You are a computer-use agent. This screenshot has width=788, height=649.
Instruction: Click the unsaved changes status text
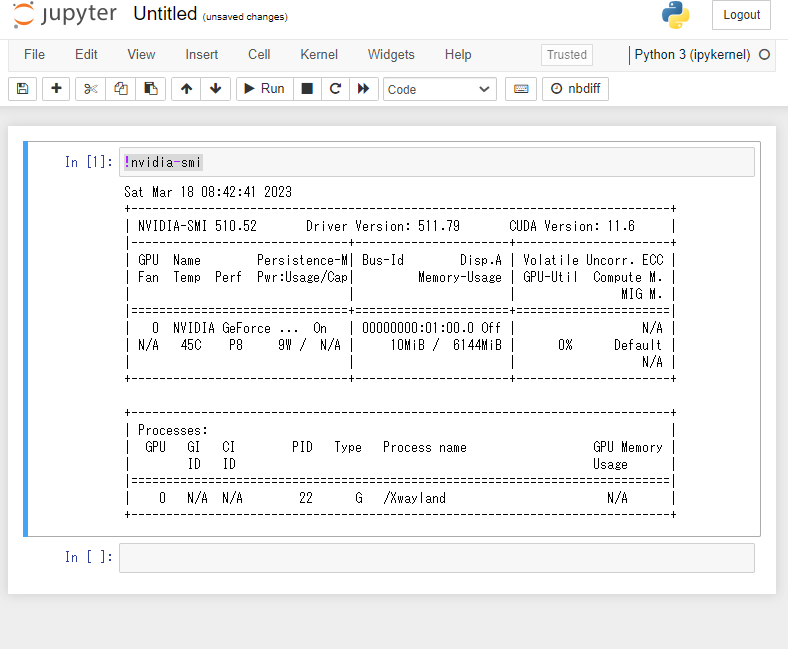click(245, 17)
